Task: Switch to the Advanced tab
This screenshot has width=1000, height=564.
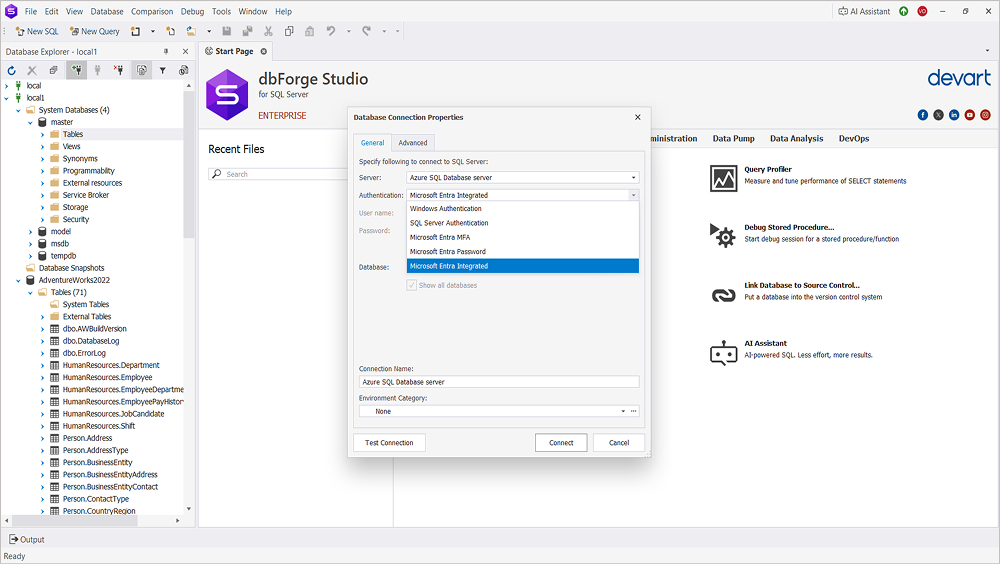Action: coord(413,143)
